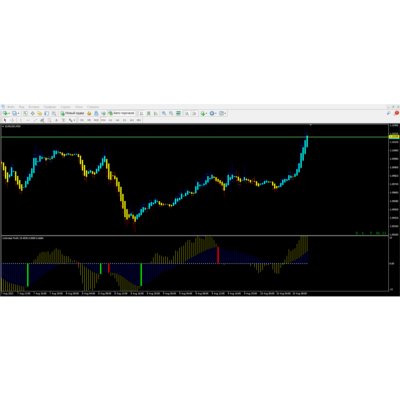Select the trendline drawing tool
The height and width of the screenshot is (400, 400).
pyautogui.click(x=35, y=120)
